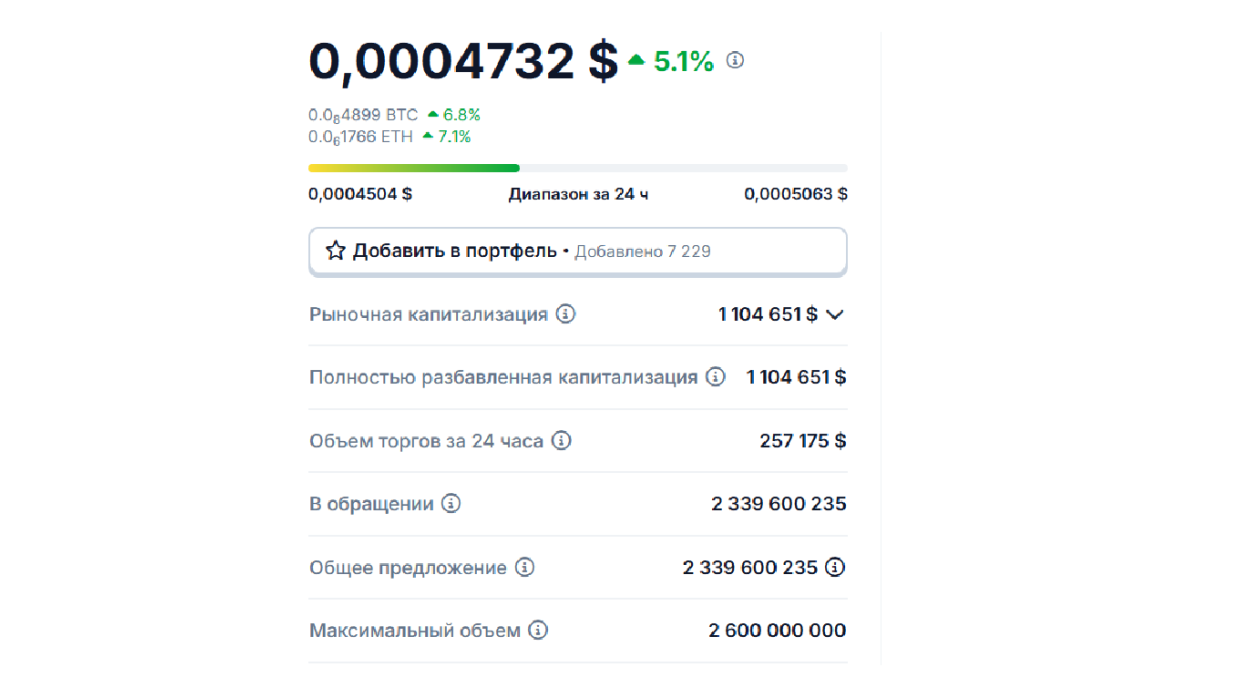
Task: Click the 24h price range progress bar
Action: click(x=578, y=168)
